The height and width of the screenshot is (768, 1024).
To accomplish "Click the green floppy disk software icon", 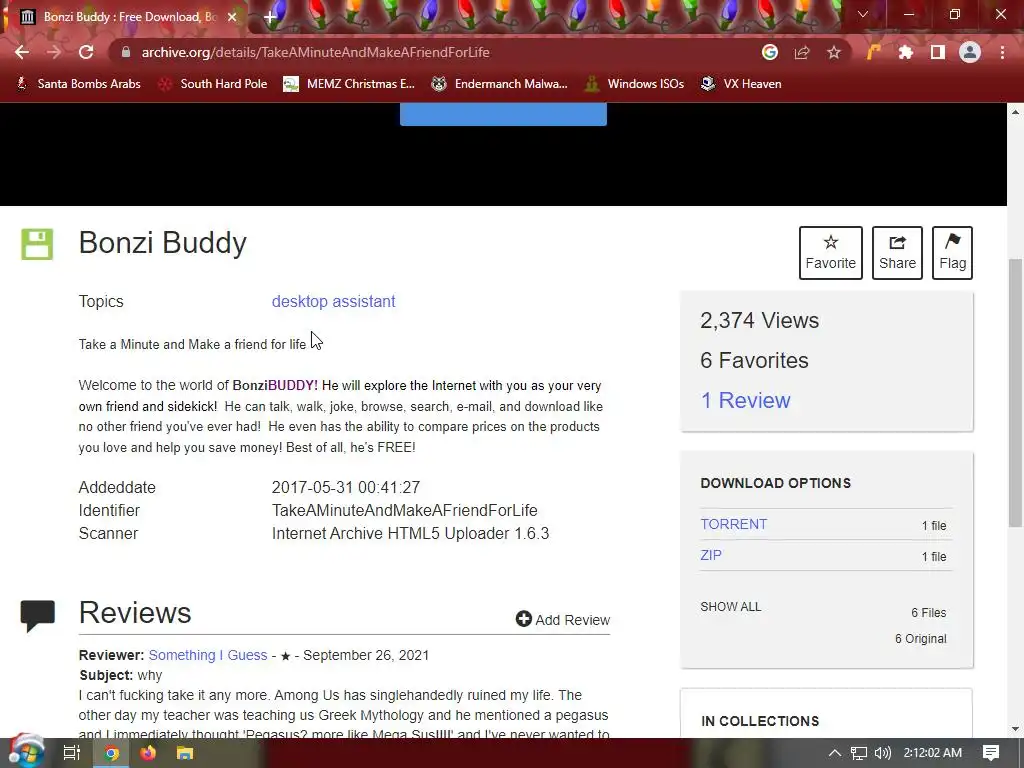I will (x=37, y=244).
